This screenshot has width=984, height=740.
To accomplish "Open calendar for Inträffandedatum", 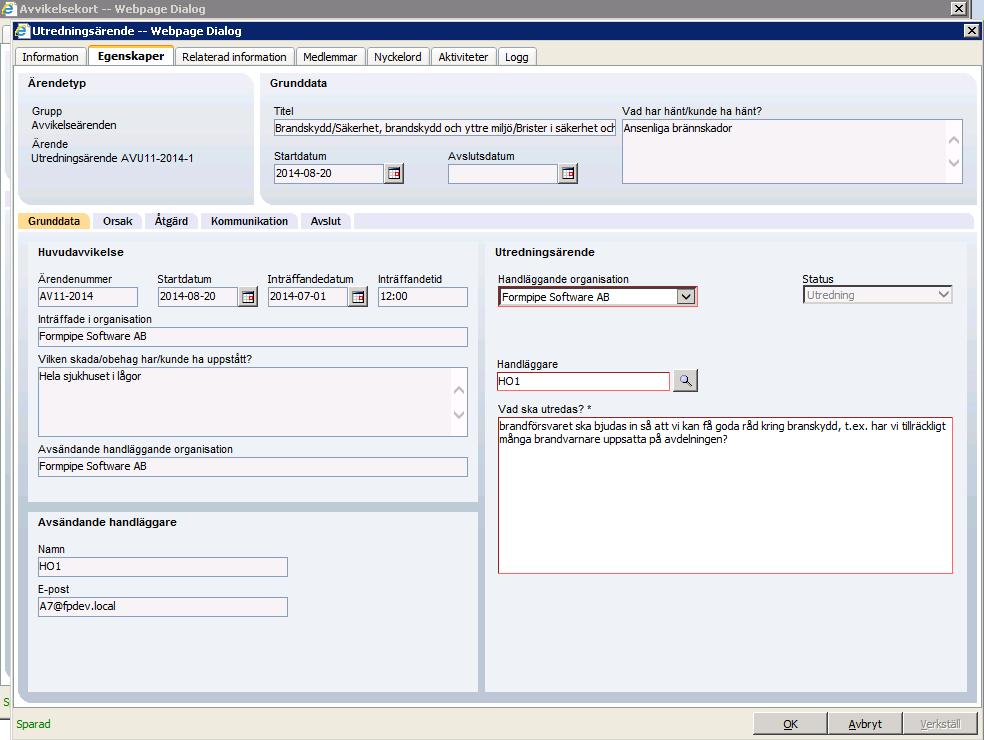I will (x=358, y=296).
